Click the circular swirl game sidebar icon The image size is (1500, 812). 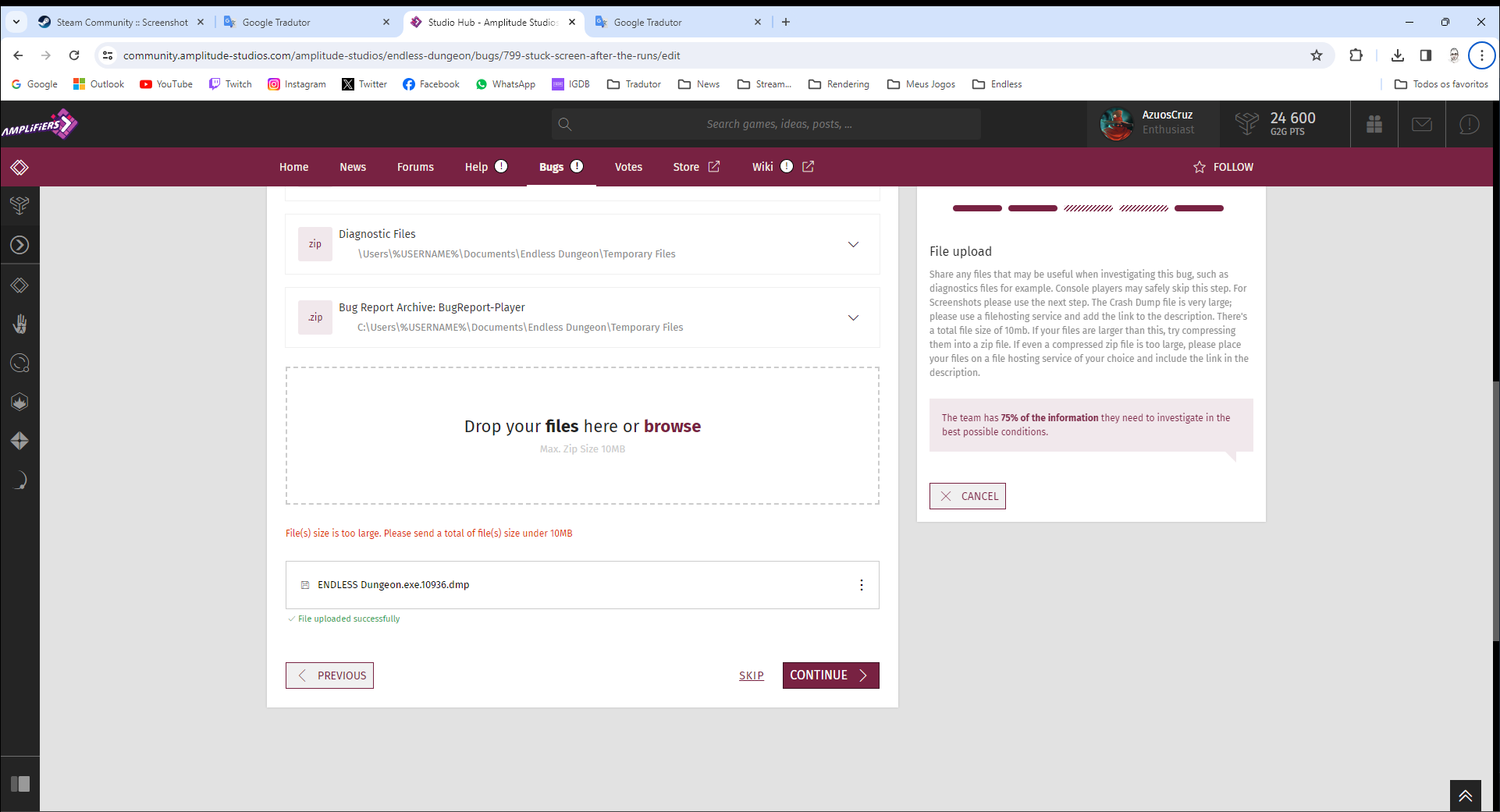(x=20, y=363)
